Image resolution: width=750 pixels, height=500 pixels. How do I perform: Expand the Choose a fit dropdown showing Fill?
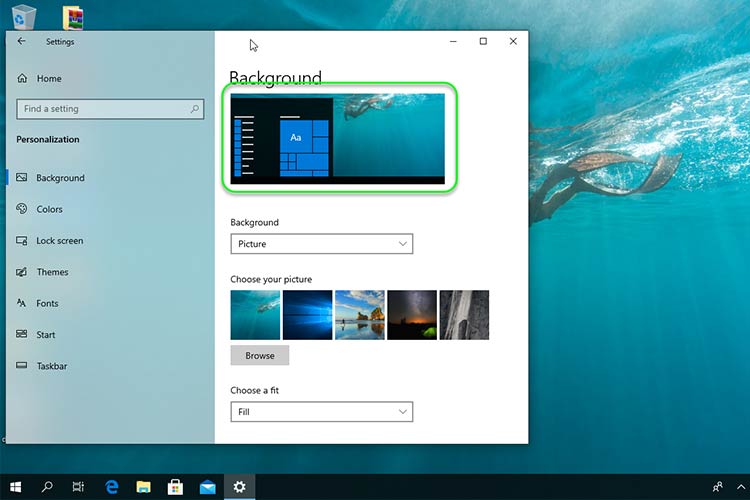point(321,412)
